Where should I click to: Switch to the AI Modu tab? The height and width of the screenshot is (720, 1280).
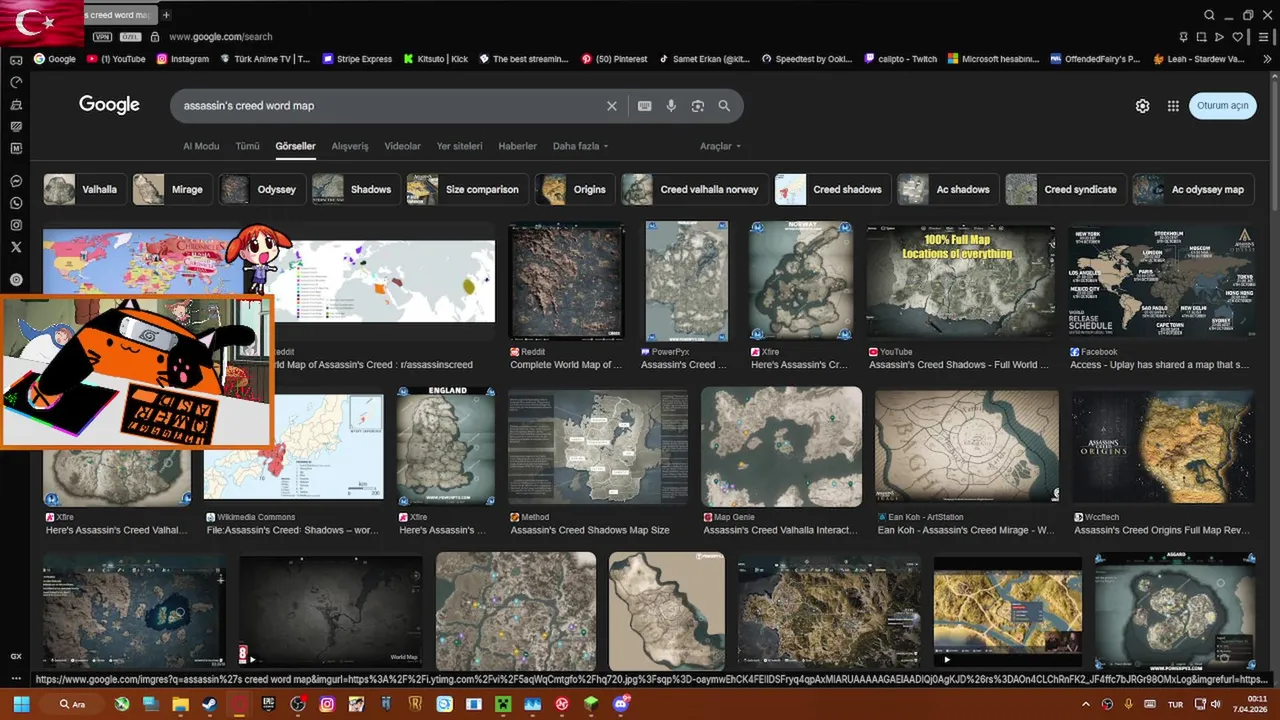pyautogui.click(x=201, y=146)
